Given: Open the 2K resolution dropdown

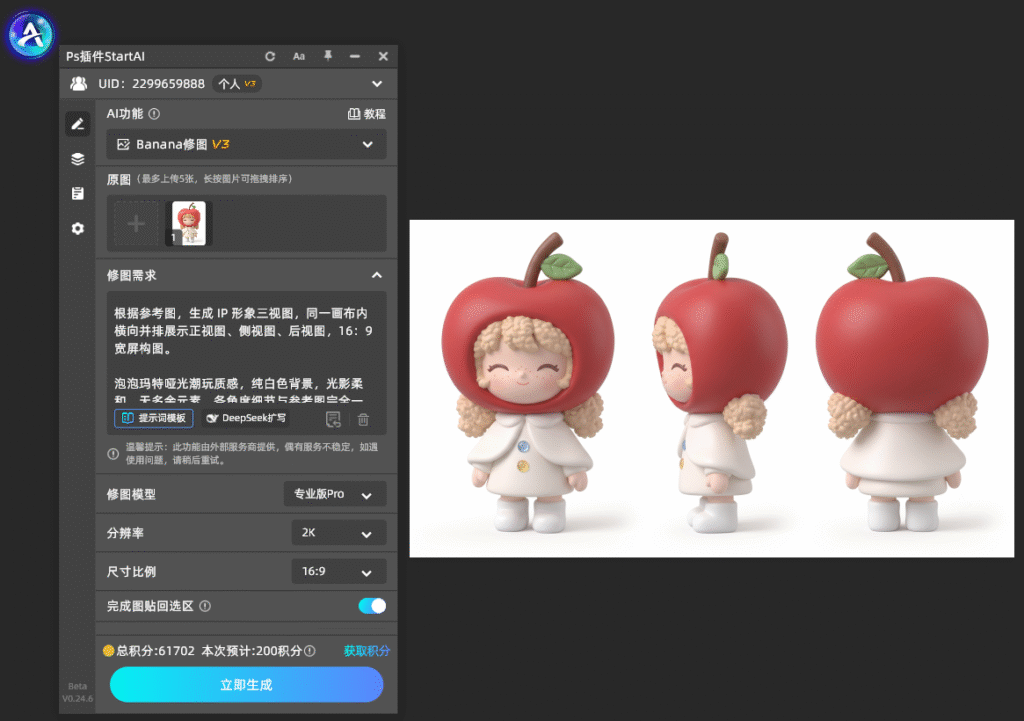Looking at the screenshot, I should [339, 533].
